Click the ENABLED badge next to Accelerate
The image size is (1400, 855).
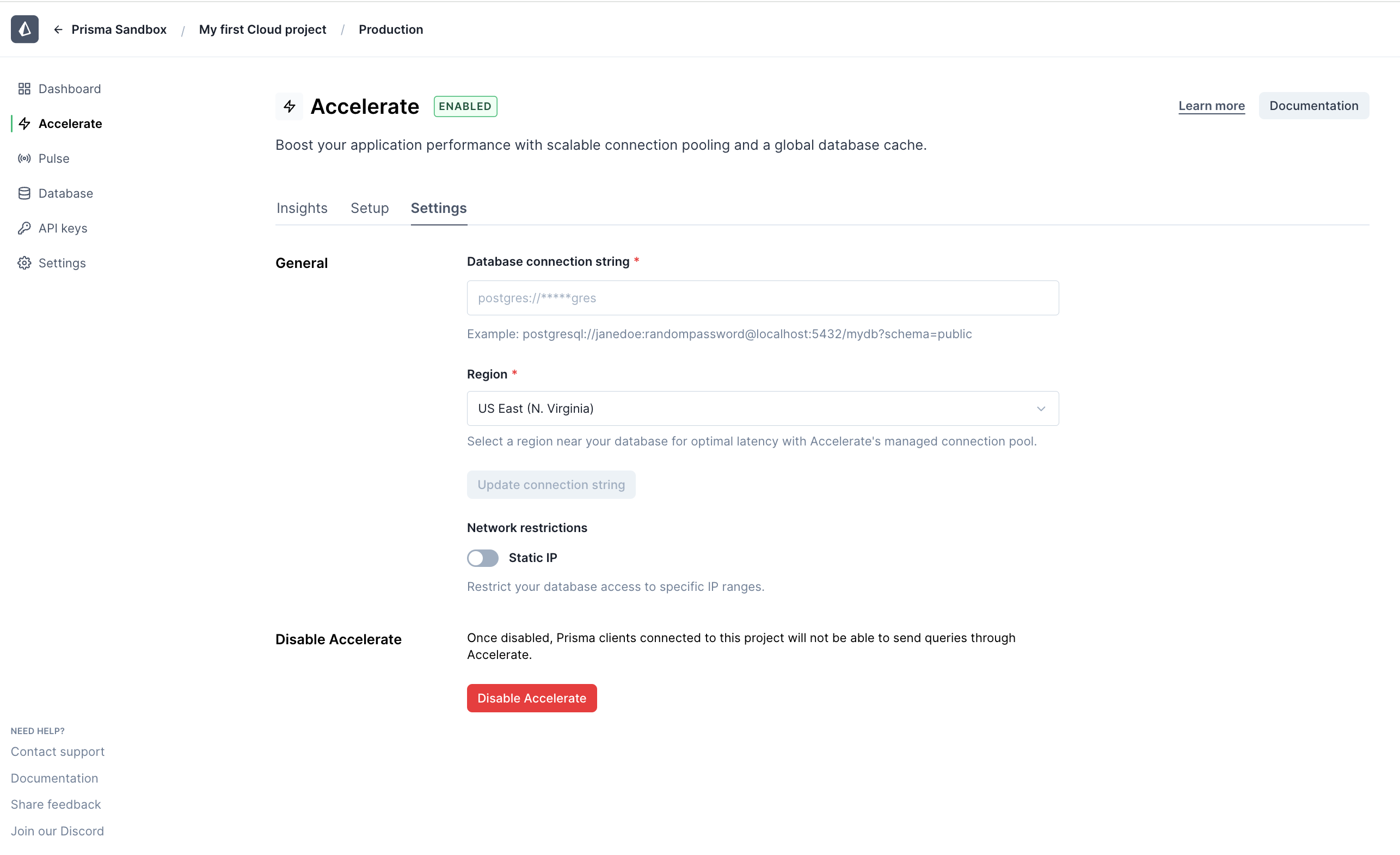pos(465,106)
